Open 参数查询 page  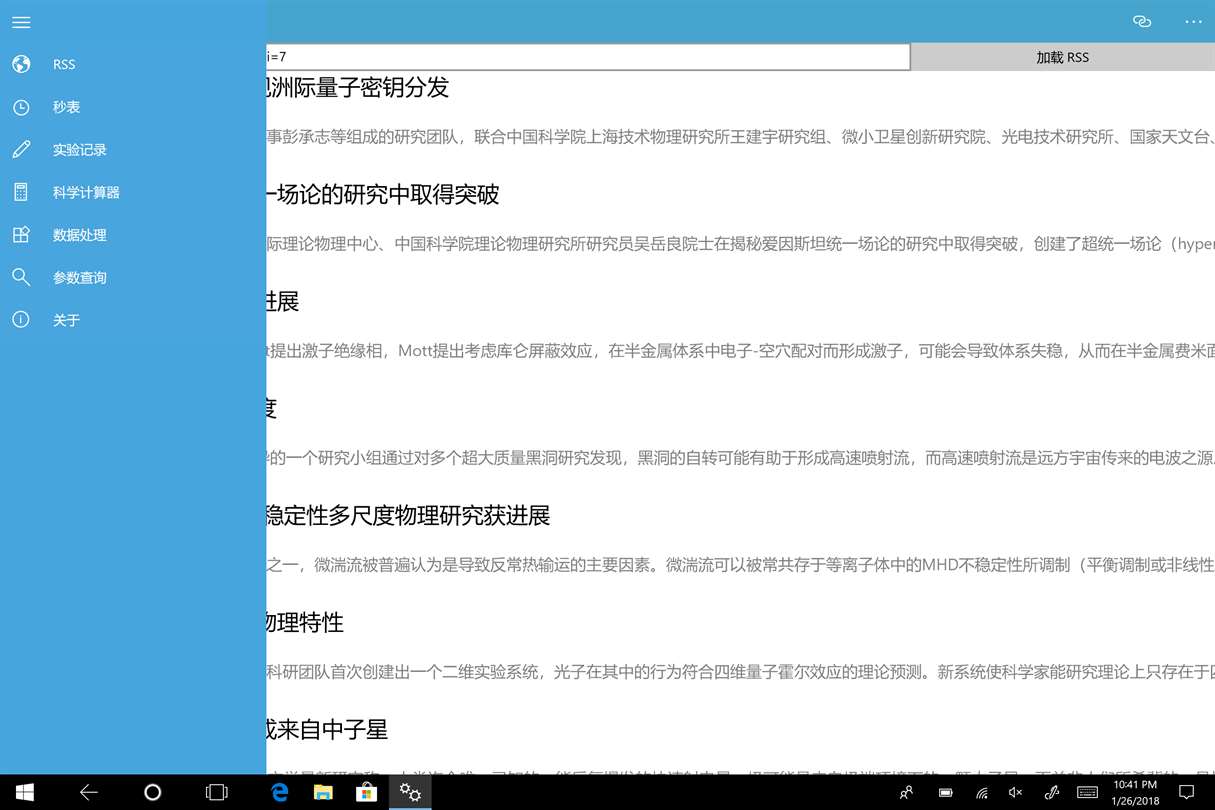coord(133,277)
